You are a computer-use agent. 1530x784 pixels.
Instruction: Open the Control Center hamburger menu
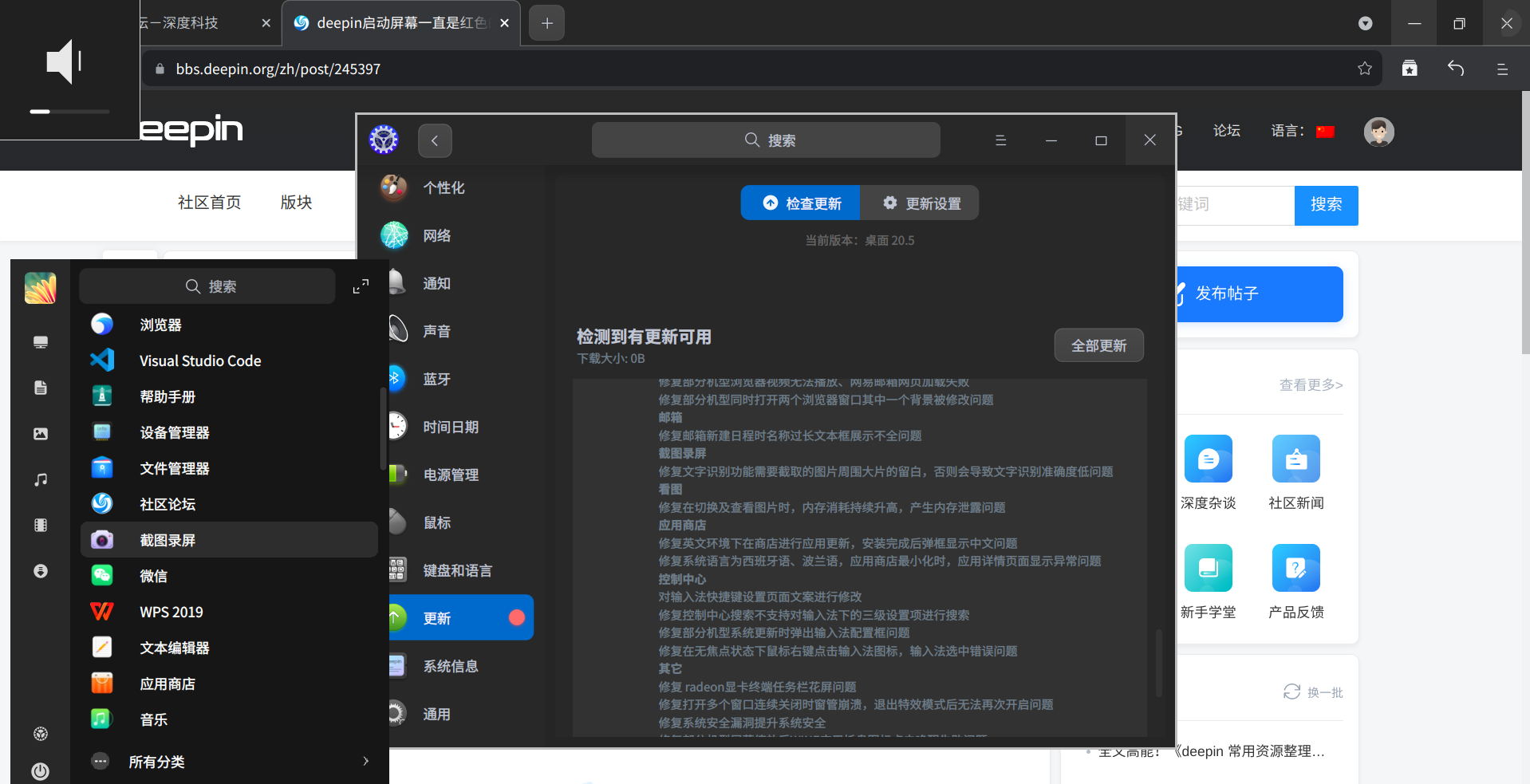1000,140
